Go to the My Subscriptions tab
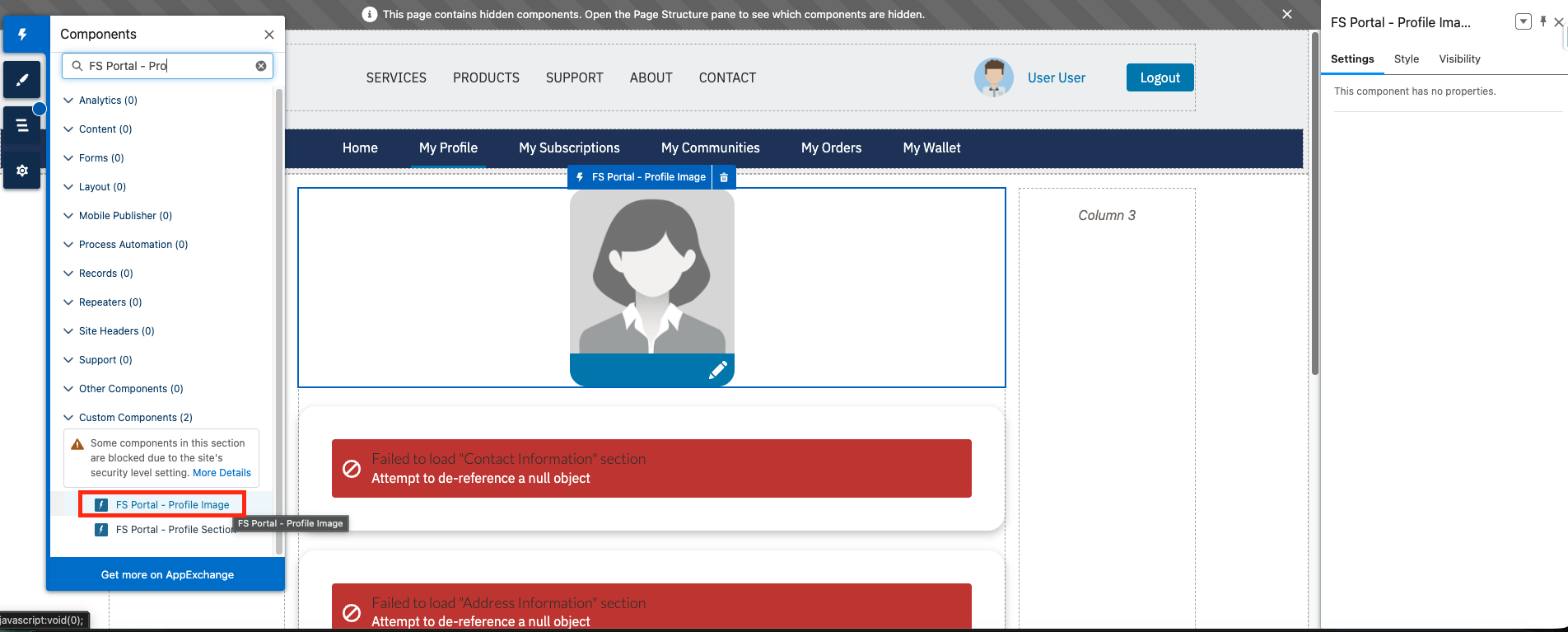This screenshot has height=632, width=1568. click(x=569, y=148)
